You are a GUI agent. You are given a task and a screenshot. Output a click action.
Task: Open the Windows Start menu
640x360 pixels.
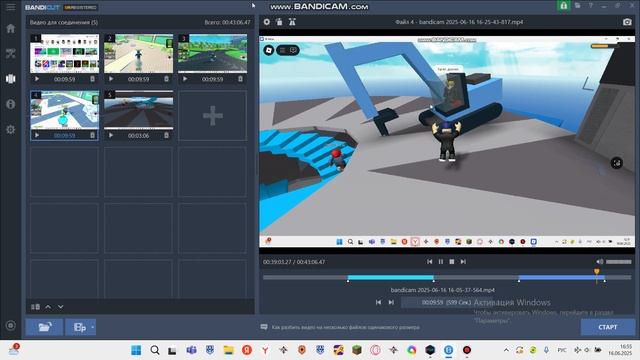click(x=136, y=350)
